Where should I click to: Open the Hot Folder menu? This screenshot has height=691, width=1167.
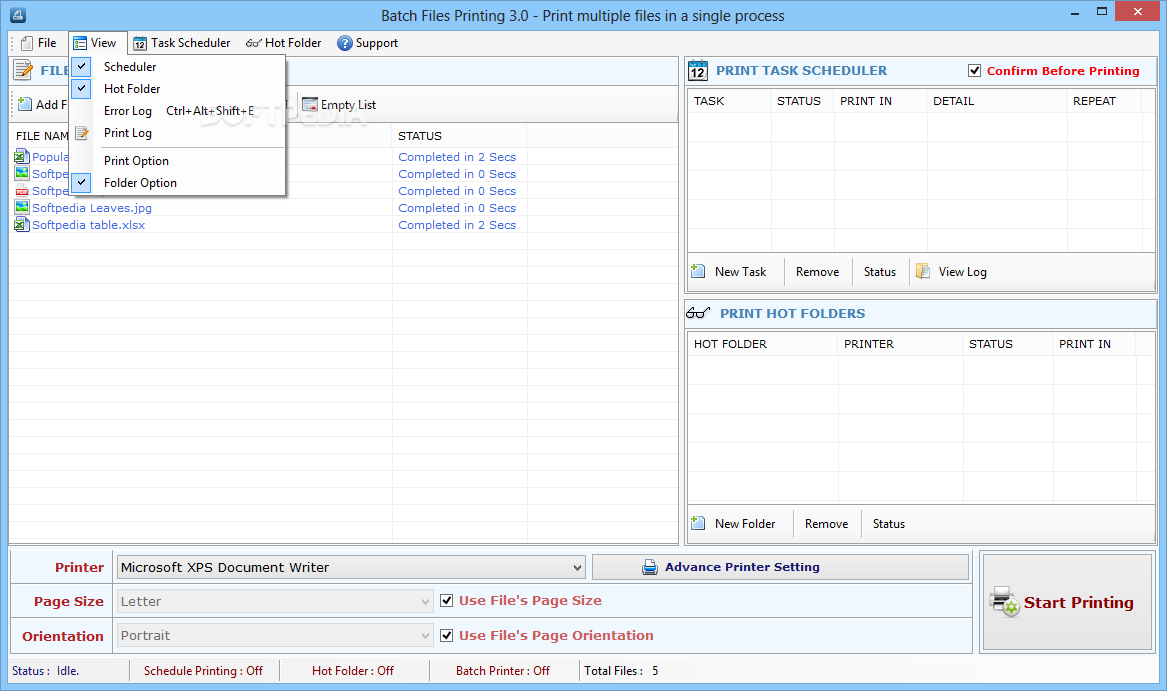pyautogui.click(x=284, y=43)
